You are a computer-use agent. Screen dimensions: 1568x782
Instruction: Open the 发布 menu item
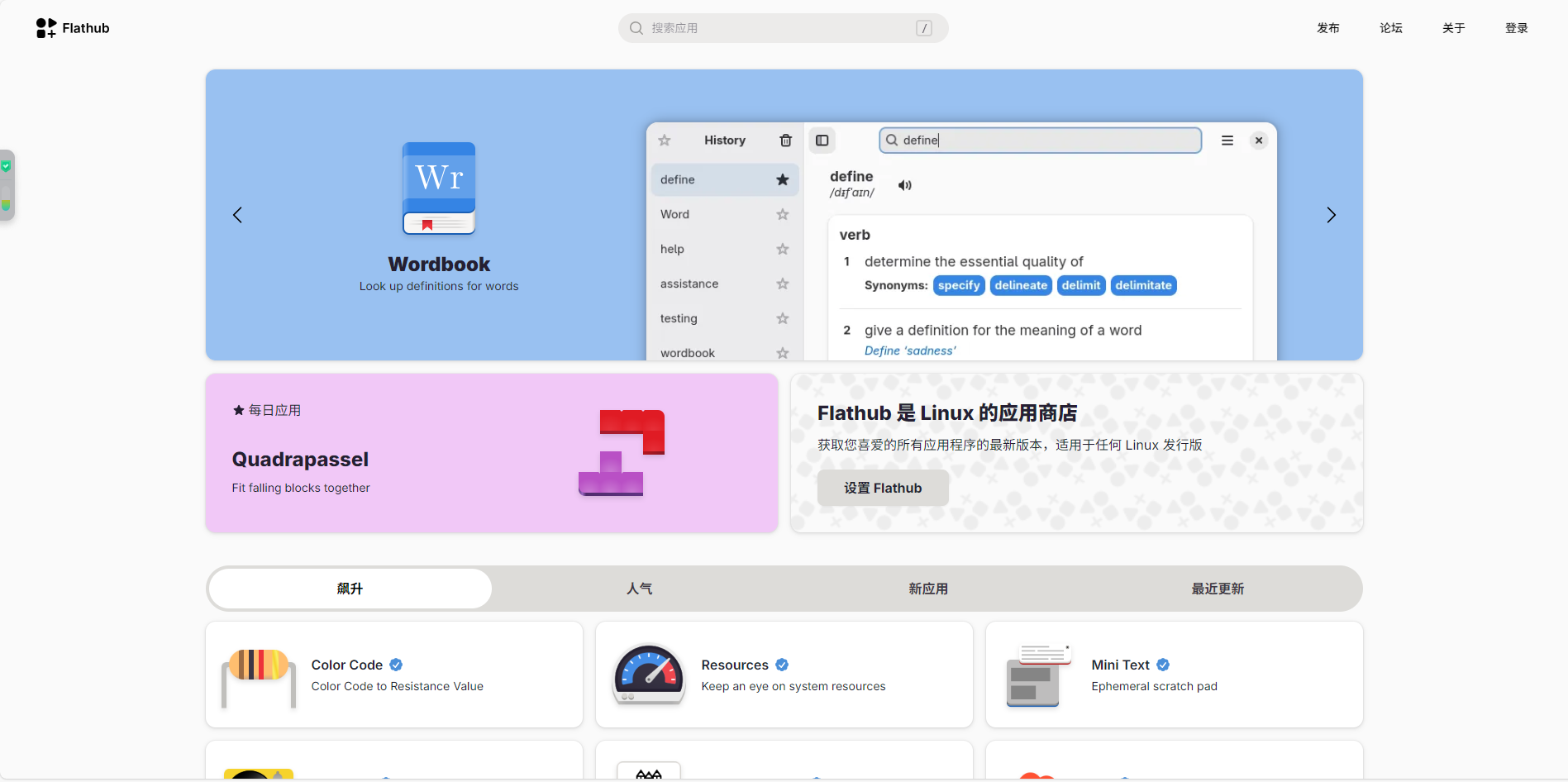click(x=1327, y=28)
